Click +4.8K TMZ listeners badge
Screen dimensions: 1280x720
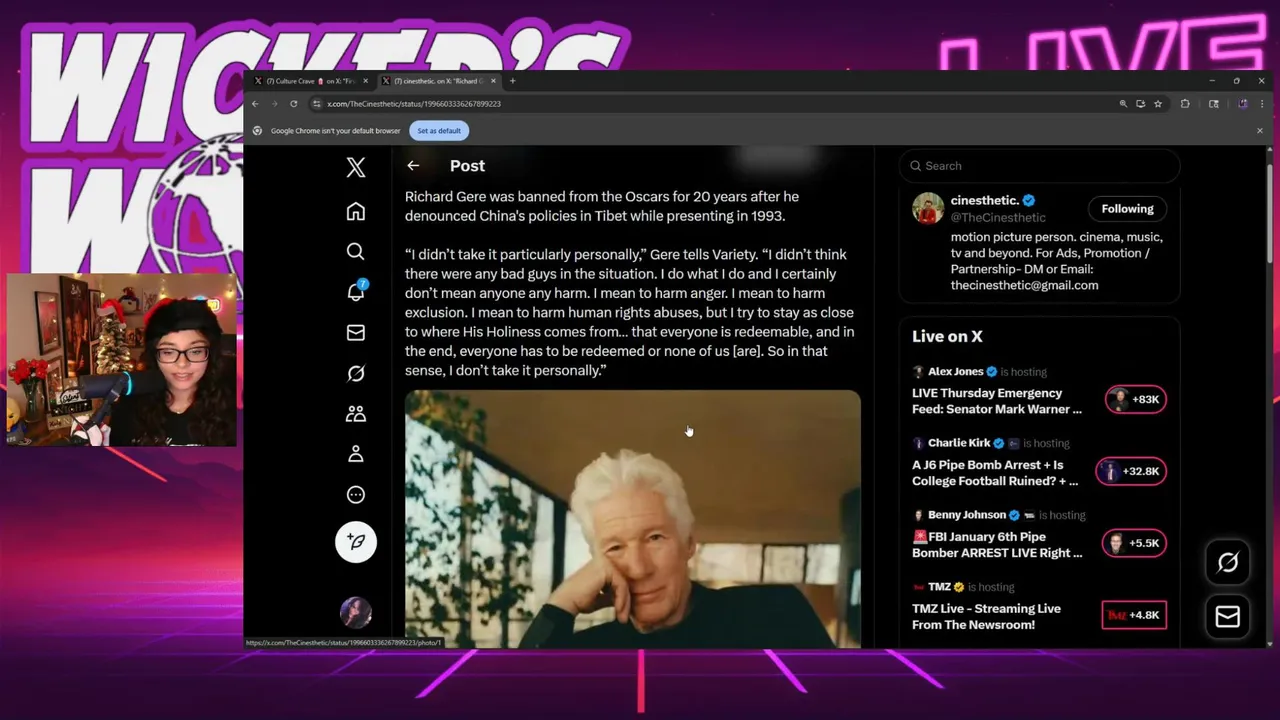point(1134,615)
